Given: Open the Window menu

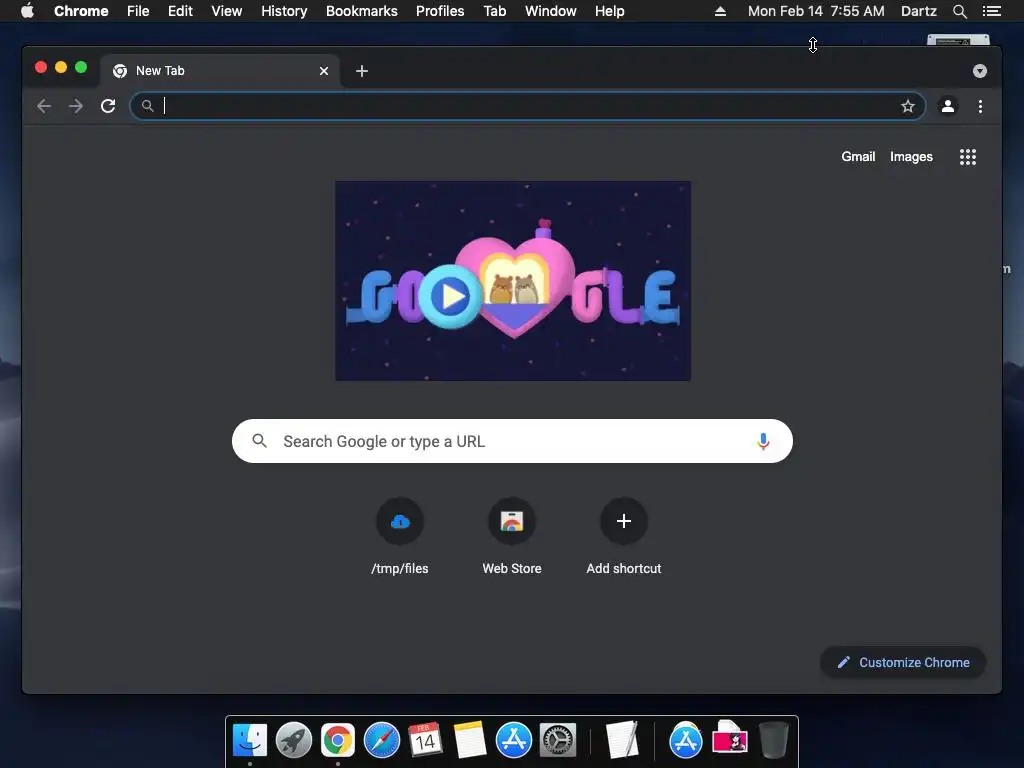Looking at the screenshot, I should (x=551, y=11).
